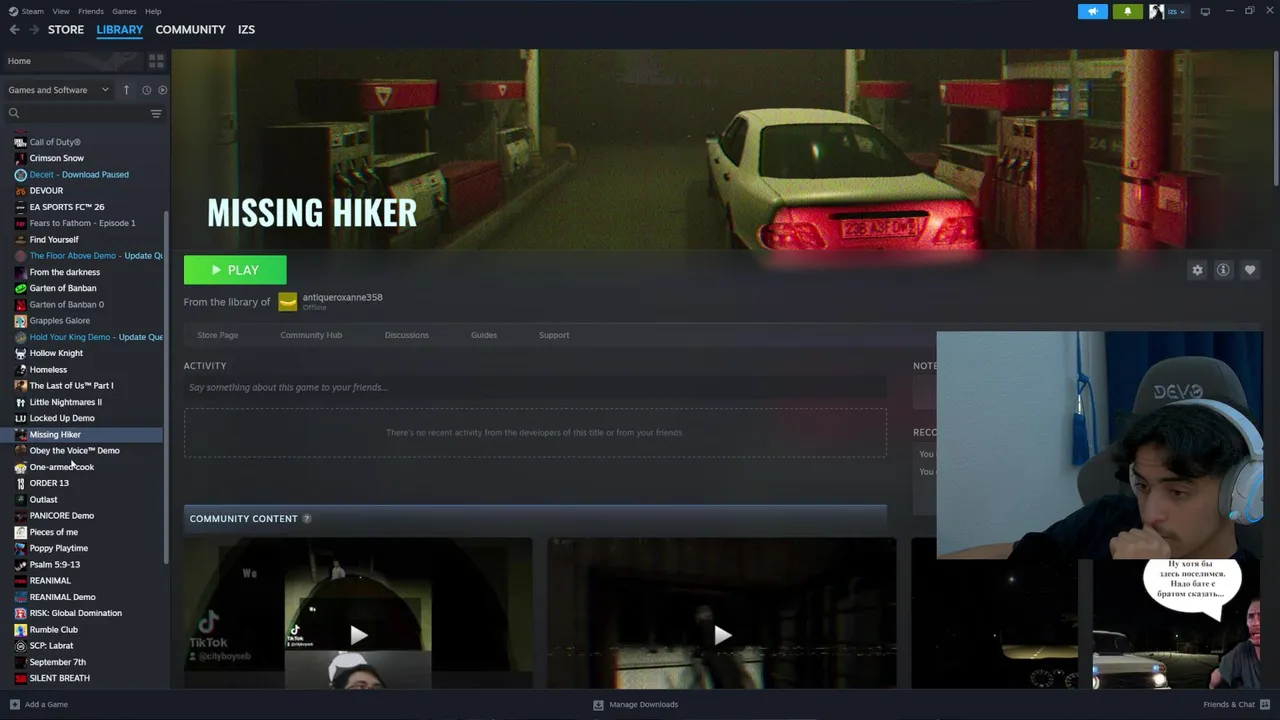Select Hollow Knight in library list

click(x=56, y=353)
